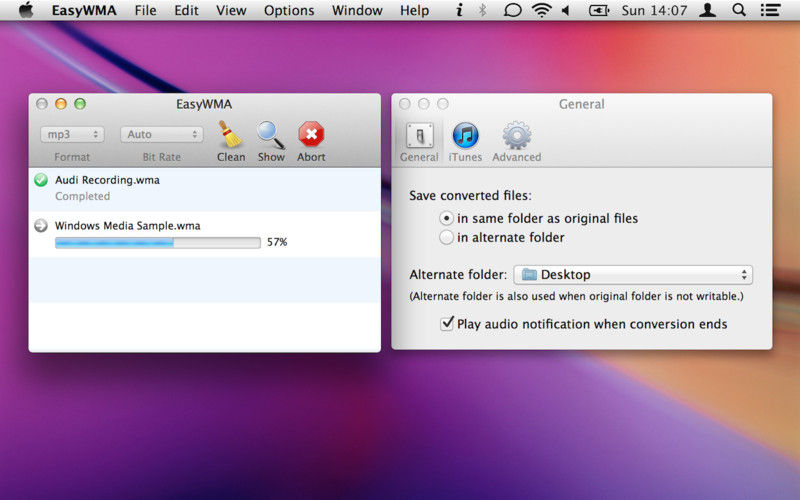Click the italic i menu bar icon
This screenshot has height=500, width=800.
coord(459,10)
